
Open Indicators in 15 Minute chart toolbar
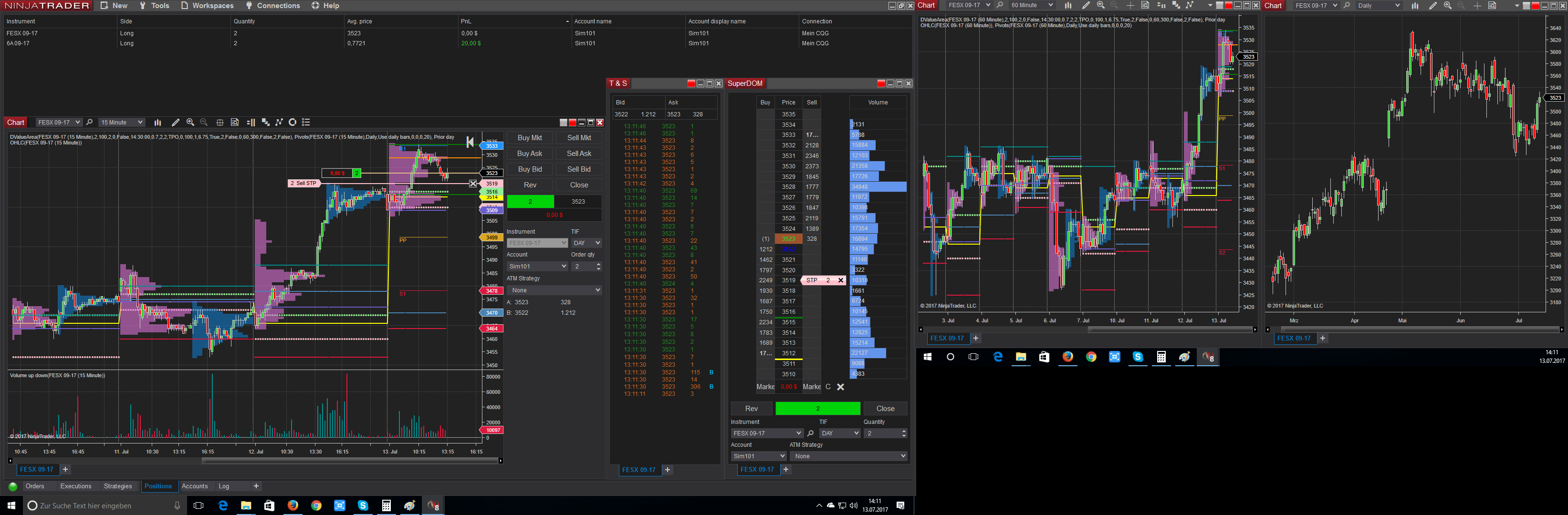[x=265, y=122]
